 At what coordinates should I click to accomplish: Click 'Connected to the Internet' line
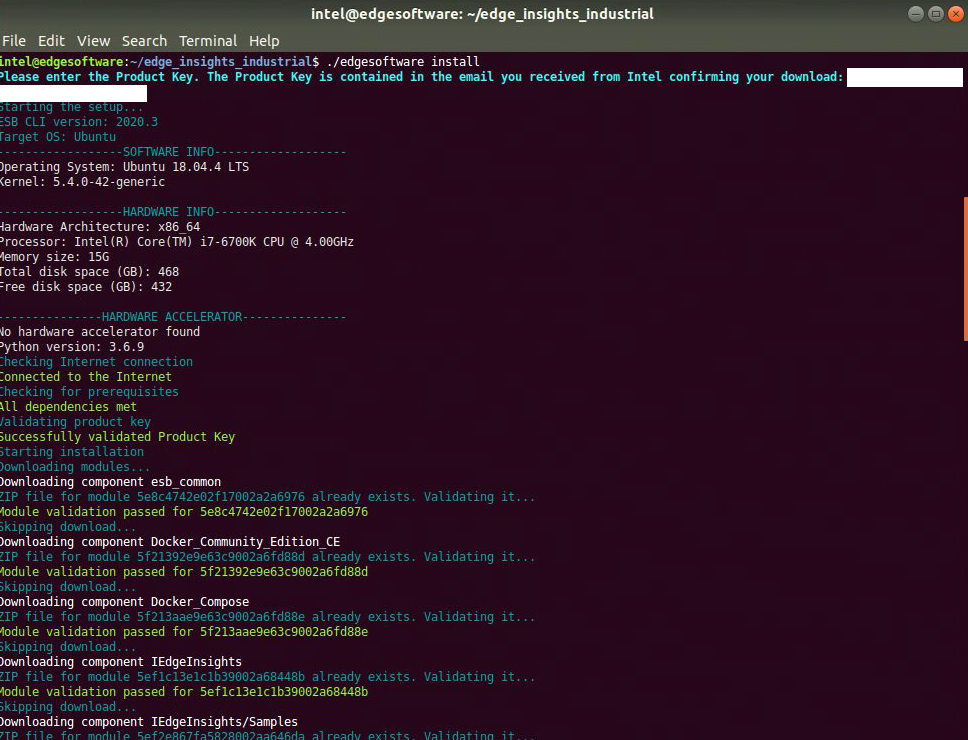click(x=86, y=376)
